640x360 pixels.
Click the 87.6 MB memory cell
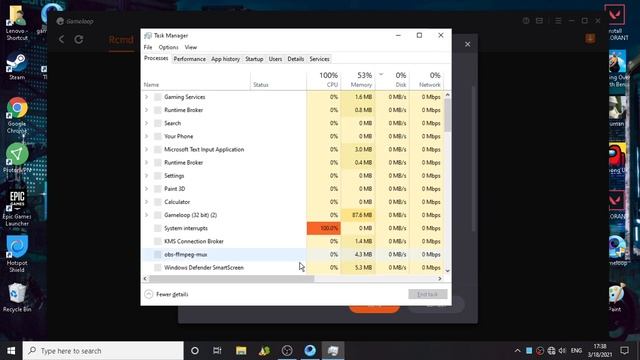point(358,215)
